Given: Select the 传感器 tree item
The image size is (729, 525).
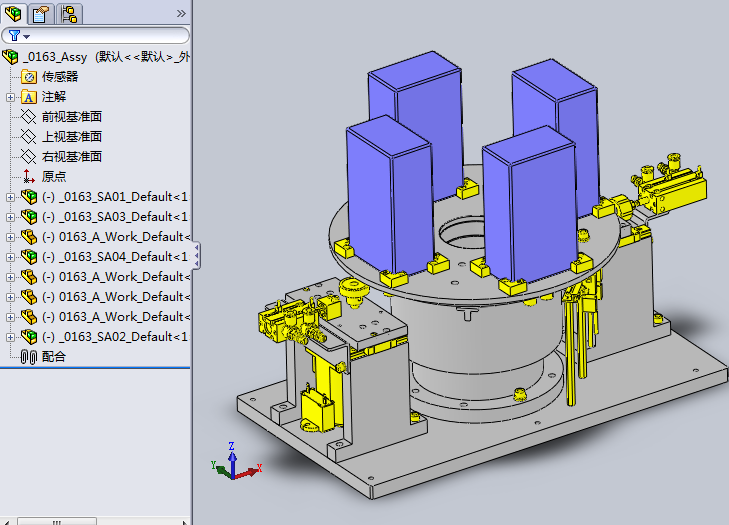Looking at the screenshot, I should pos(60,77).
